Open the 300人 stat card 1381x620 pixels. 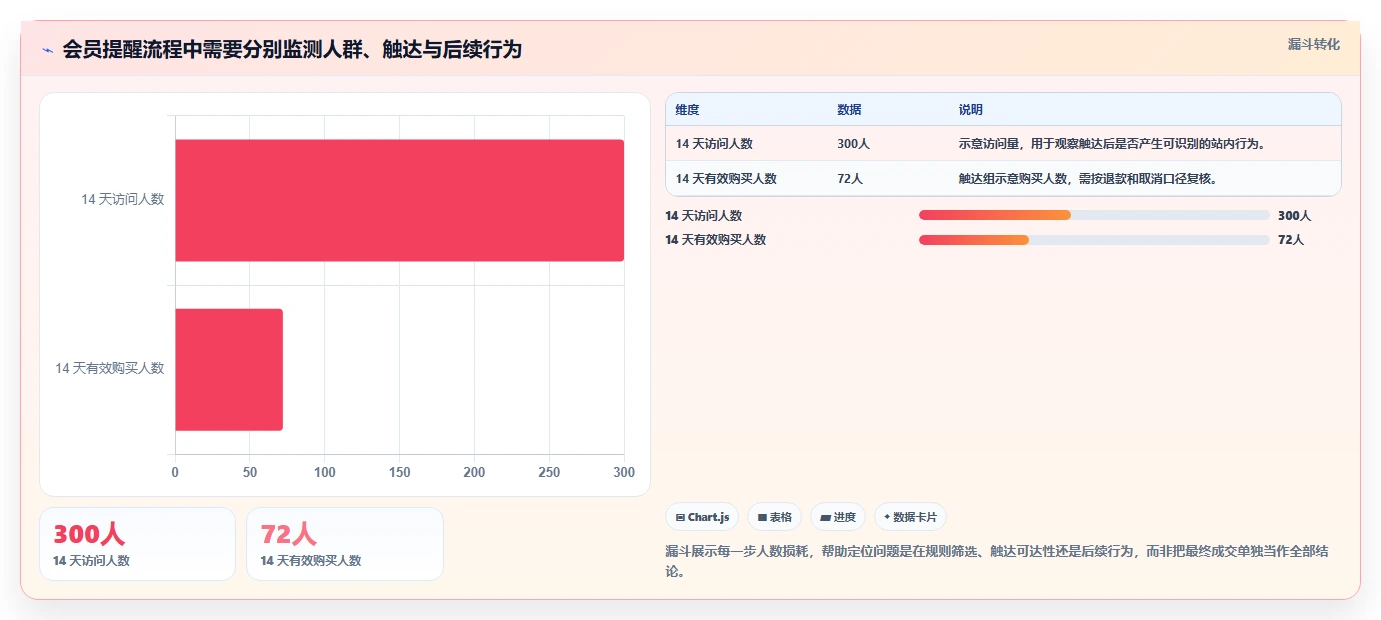tap(137, 544)
